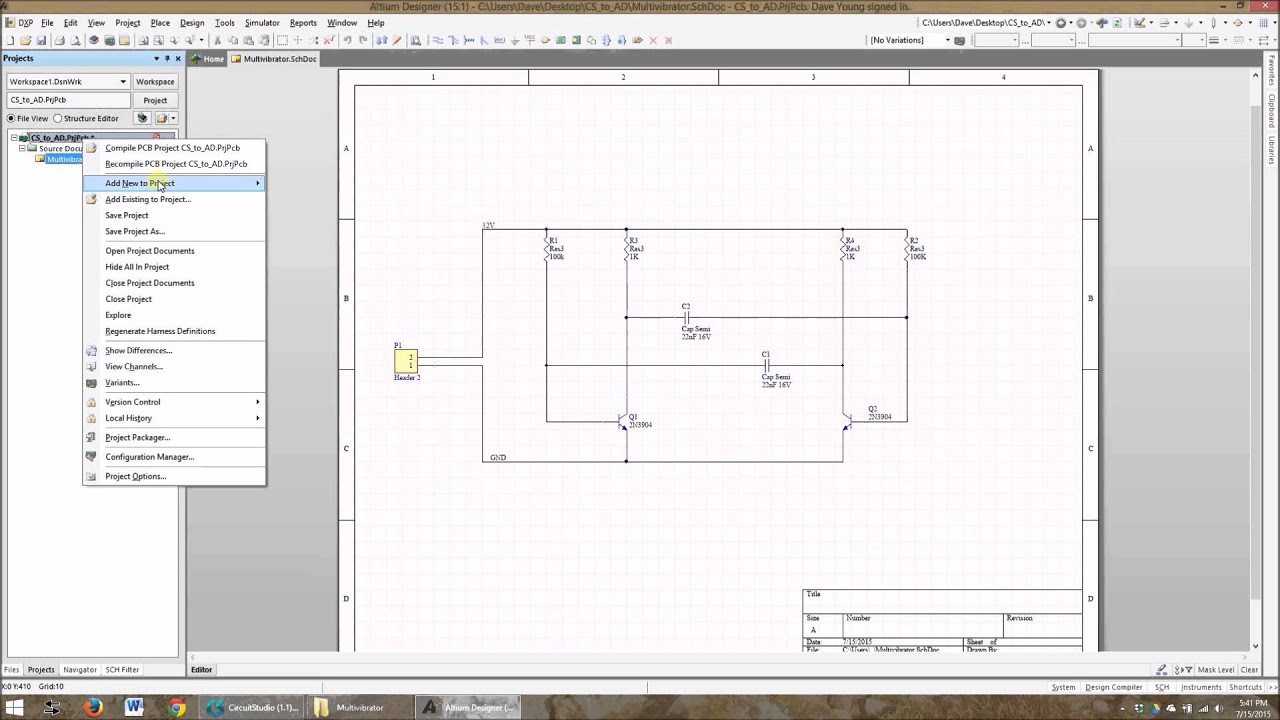Open the Version Control submenu
This screenshot has height=720, width=1280.
[175, 402]
